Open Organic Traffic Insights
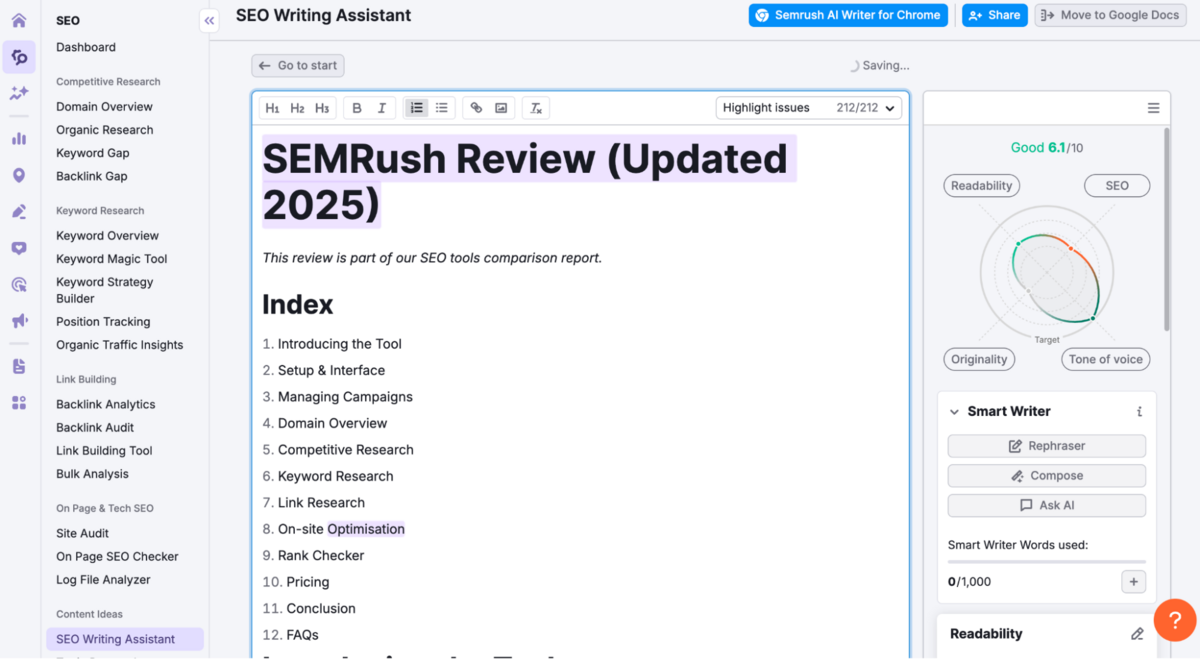 tap(119, 345)
